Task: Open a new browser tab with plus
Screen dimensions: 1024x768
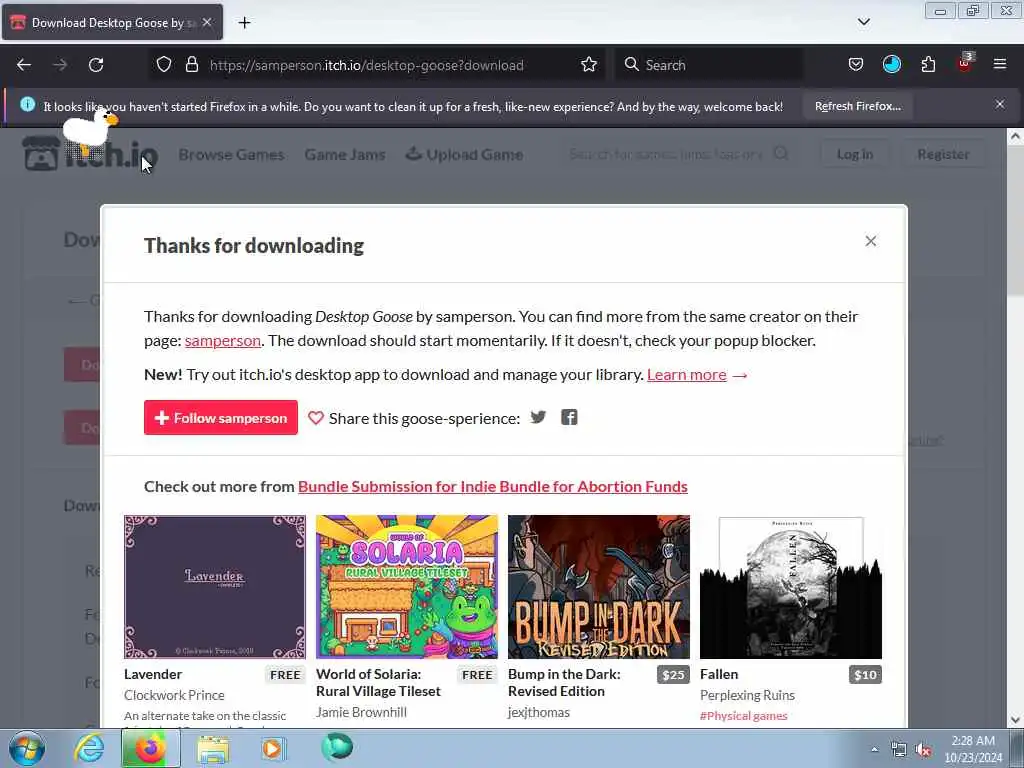Action: pyautogui.click(x=244, y=23)
